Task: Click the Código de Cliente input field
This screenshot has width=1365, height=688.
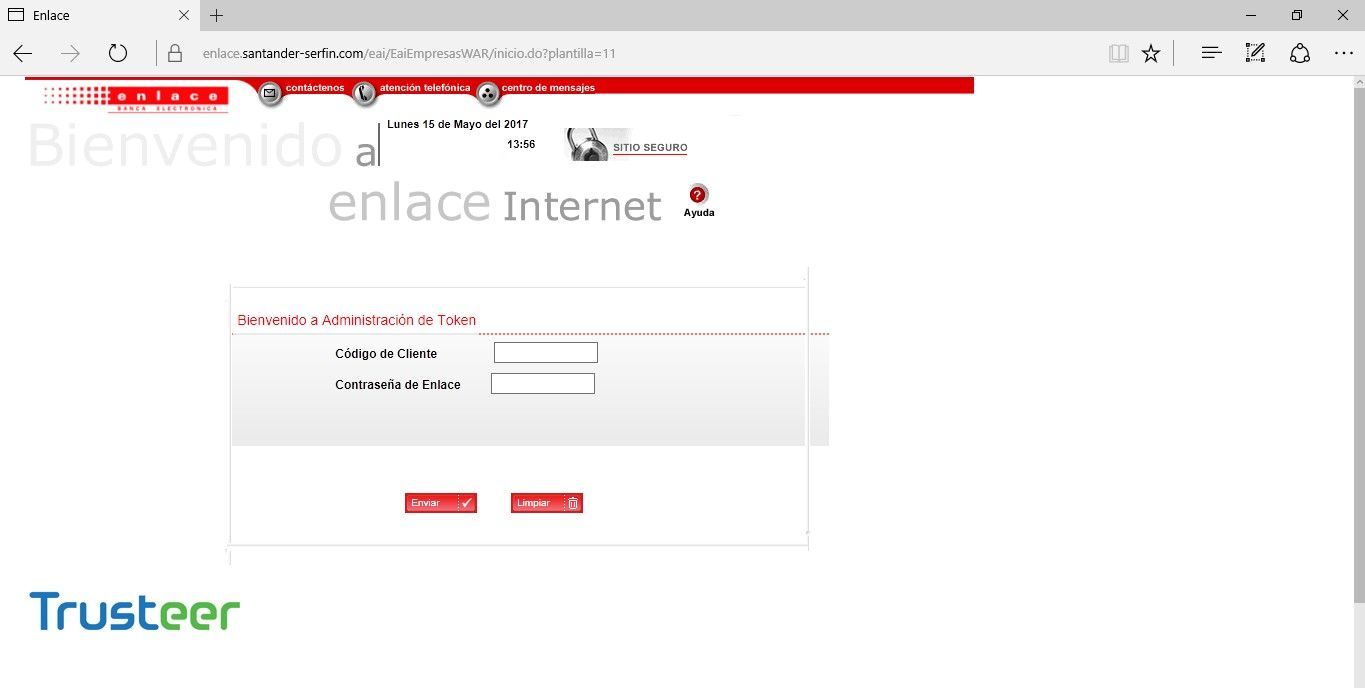Action: pos(545,352)
